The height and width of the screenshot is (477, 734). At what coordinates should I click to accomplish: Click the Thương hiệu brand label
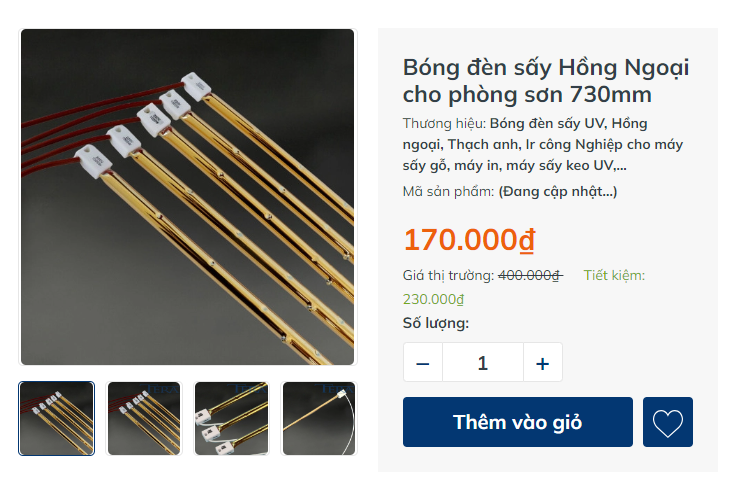click(x=444, y=124)
